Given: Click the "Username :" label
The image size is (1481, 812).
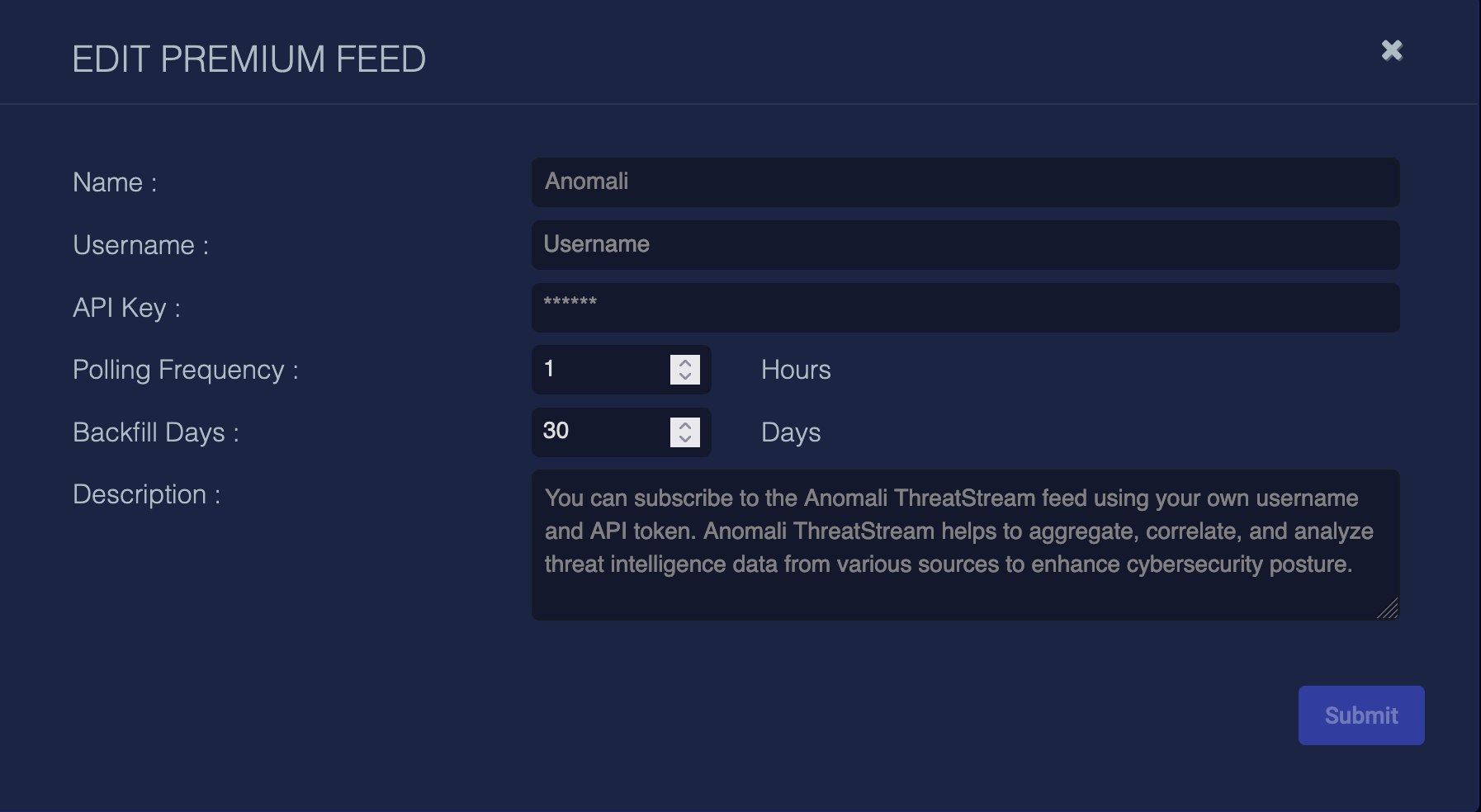Looking at the screenshot, I should point(140,245).
